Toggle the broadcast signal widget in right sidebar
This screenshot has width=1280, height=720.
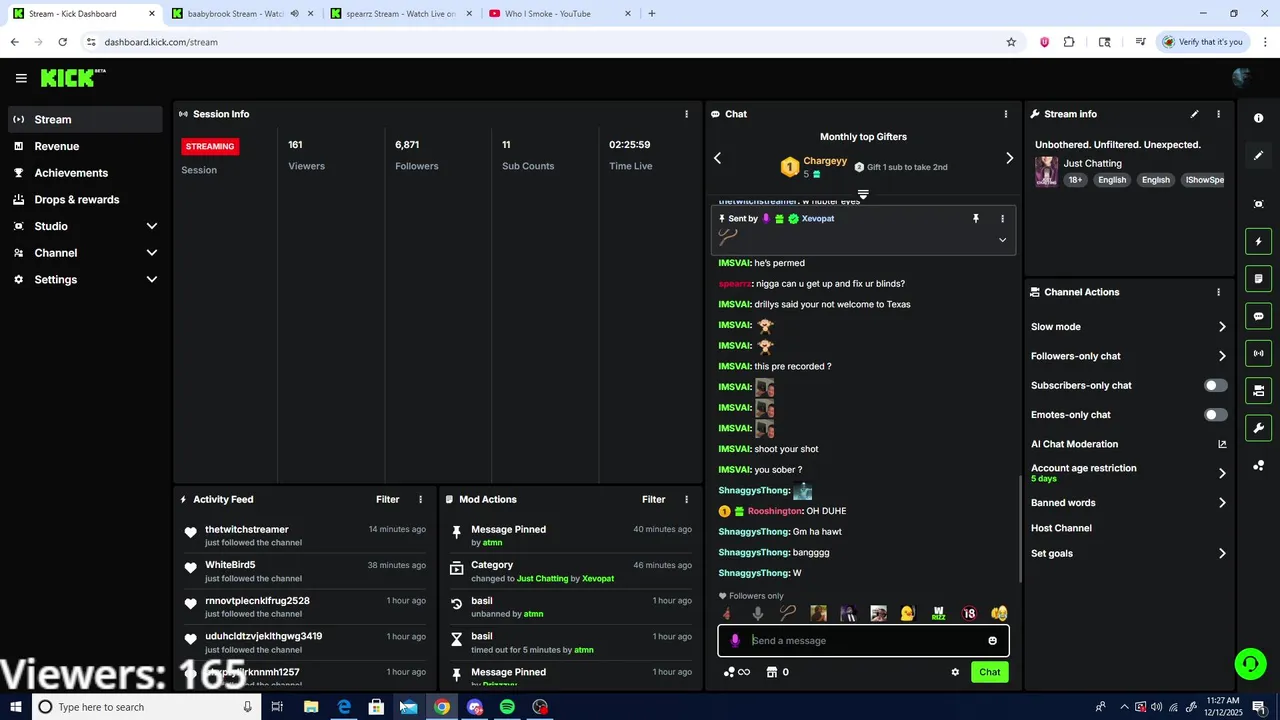(1258, 353)
